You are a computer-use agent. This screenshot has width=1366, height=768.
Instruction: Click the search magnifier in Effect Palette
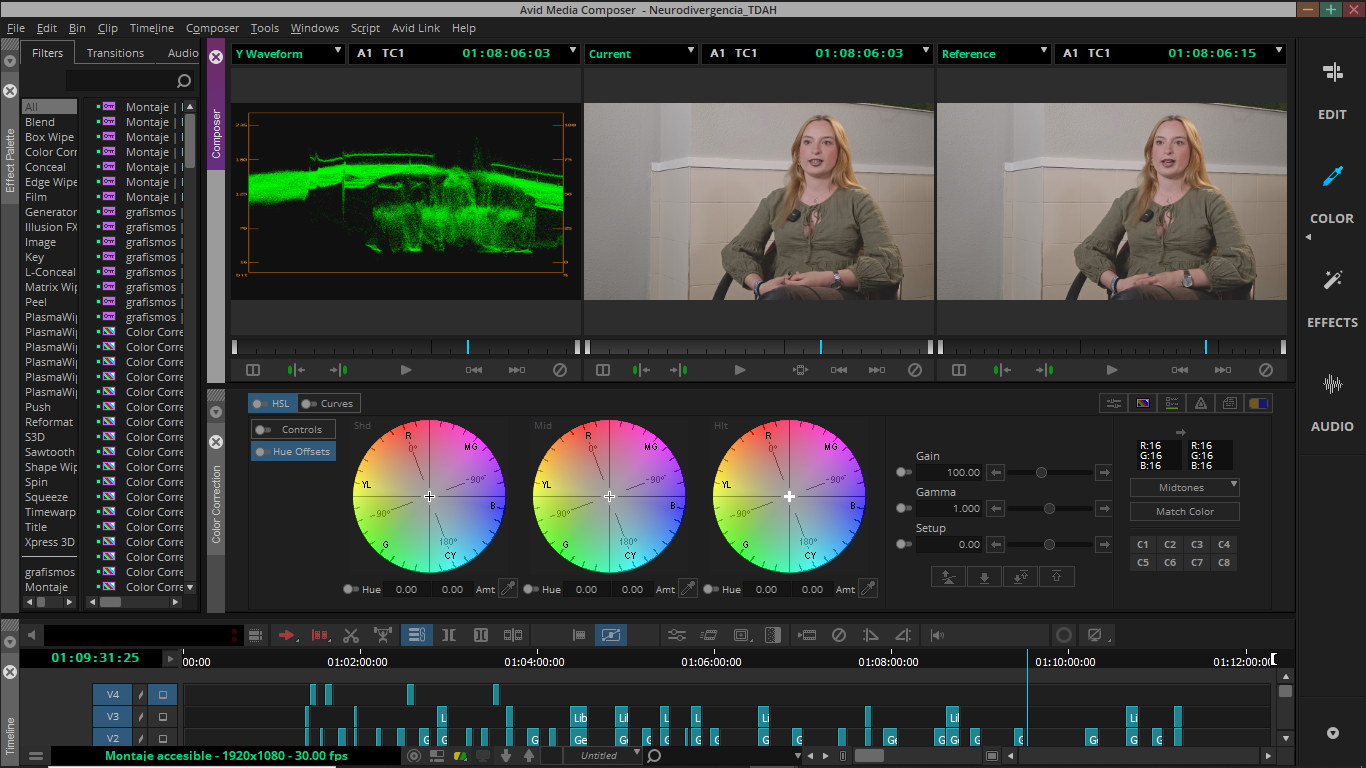(184, 81)
